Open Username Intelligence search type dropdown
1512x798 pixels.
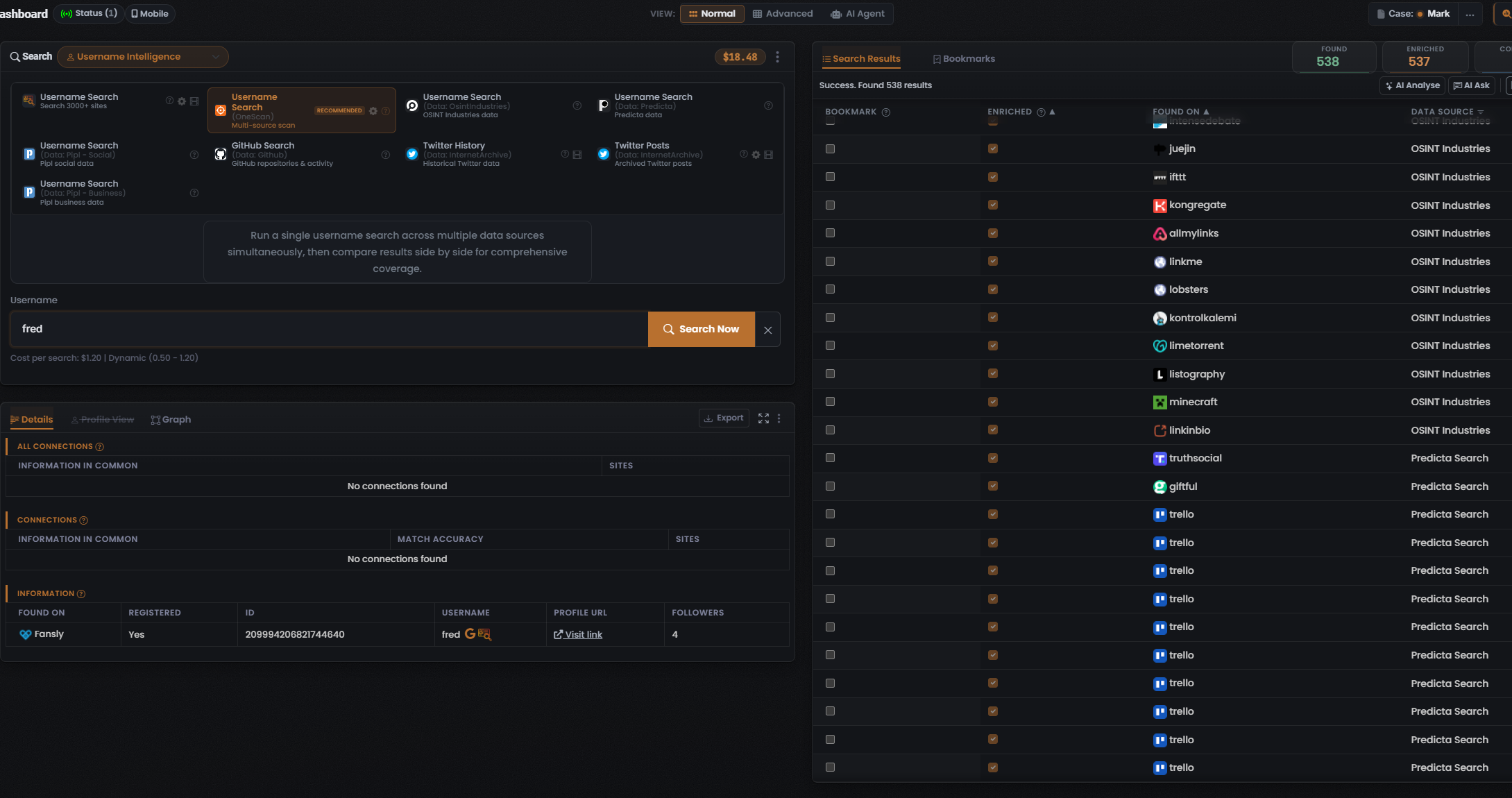(143, 57)
